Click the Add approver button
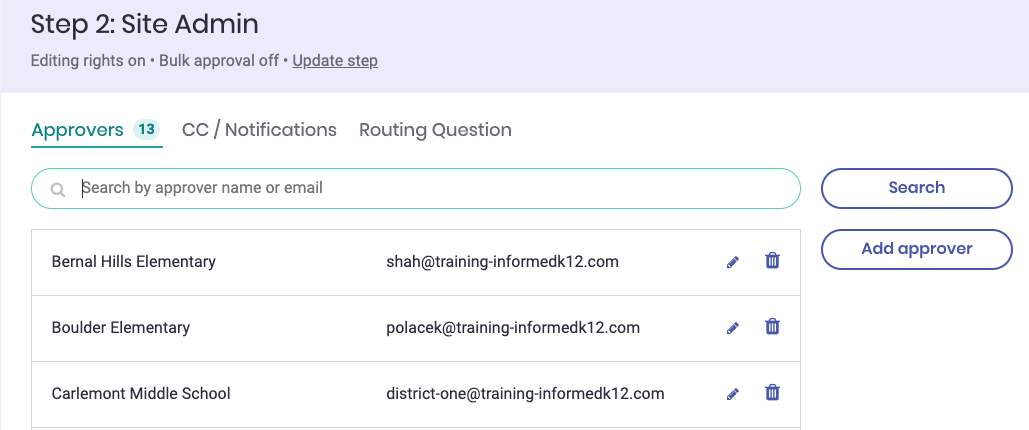Screen dimensions: 1029x430 [917, 249]
